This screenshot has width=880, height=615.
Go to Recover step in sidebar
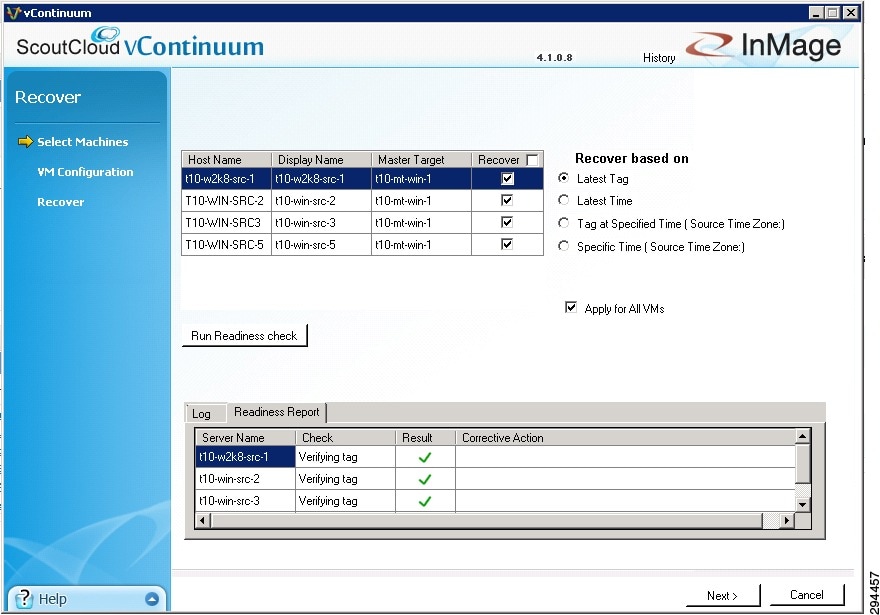(x=61, y=202)
